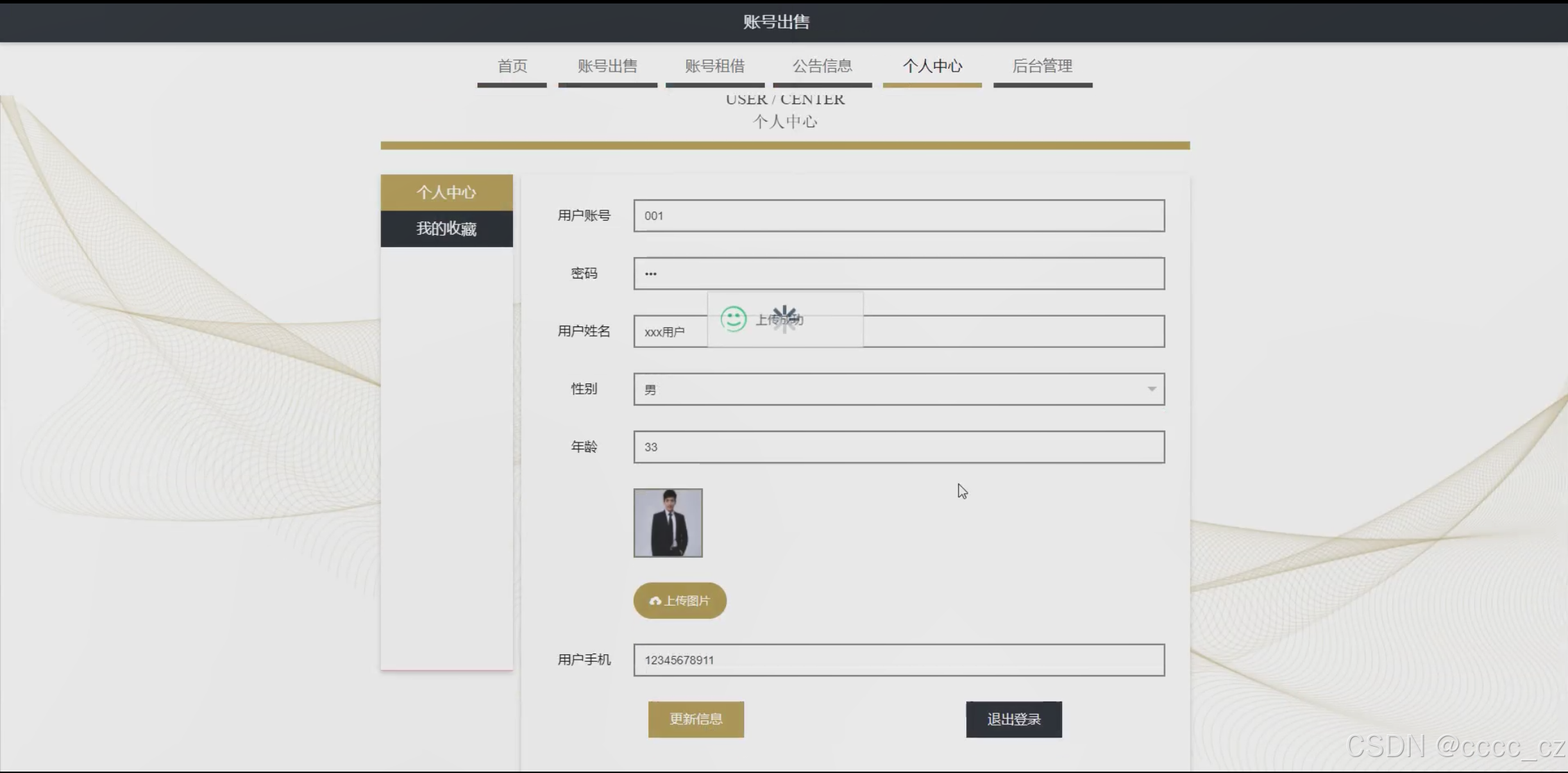Click the smiley face icon in toast
Viewport: 1568px width, 773px height.
click(x=733, y=319)
